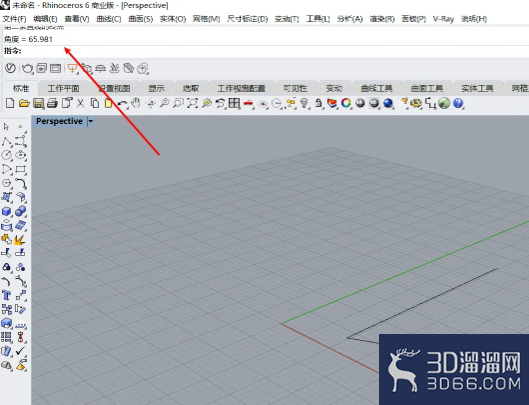Click the orange Explode tool

[x=19, y=240]
